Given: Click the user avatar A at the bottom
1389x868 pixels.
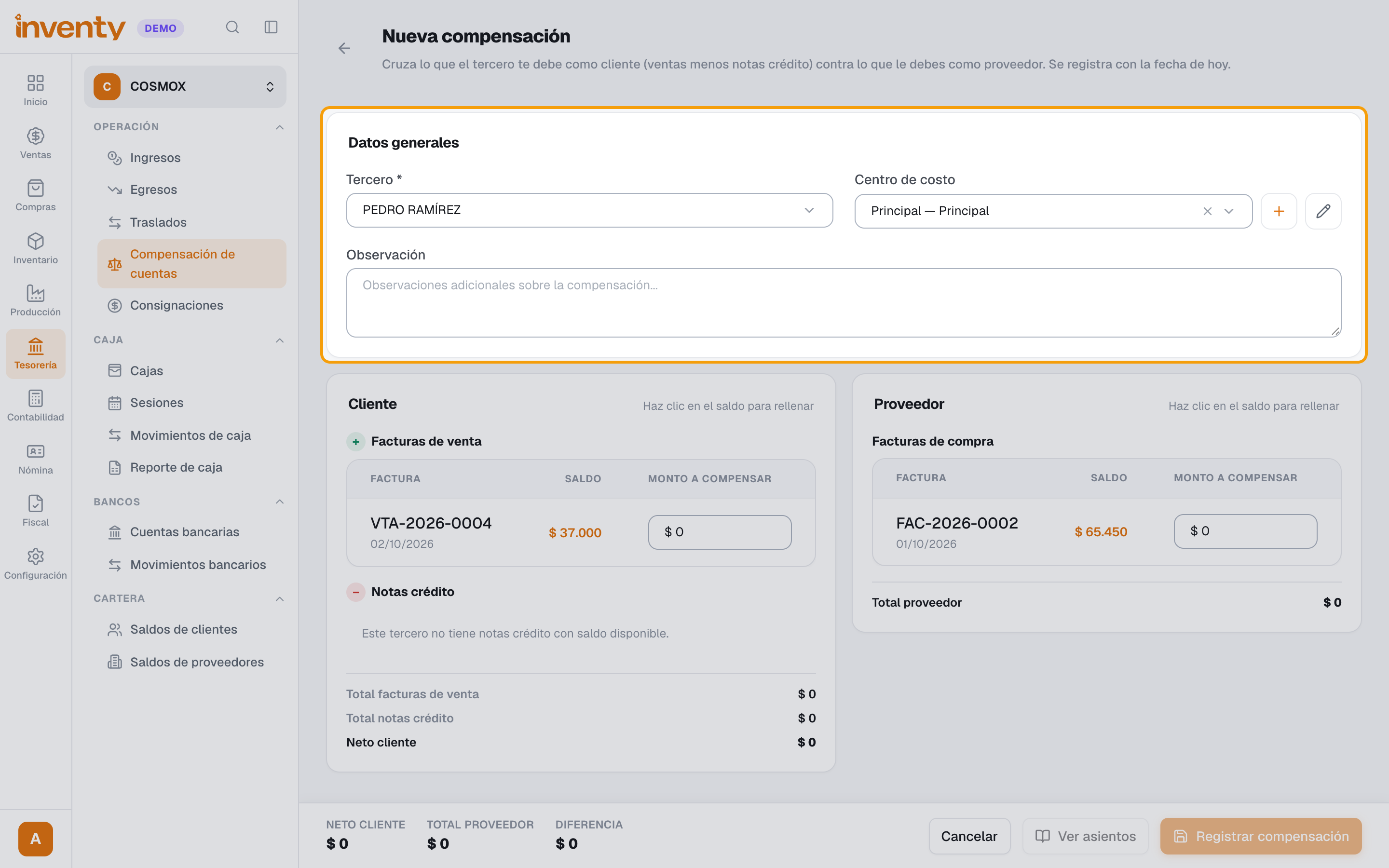Looking at the screenshot, I should 36,839.
